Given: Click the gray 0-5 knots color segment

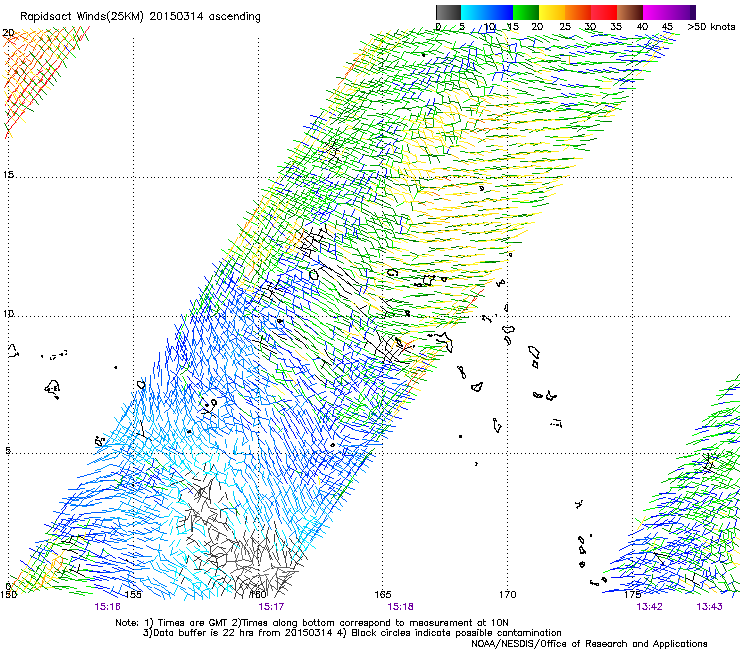Looking at the screenshot, I should point(448,12).
